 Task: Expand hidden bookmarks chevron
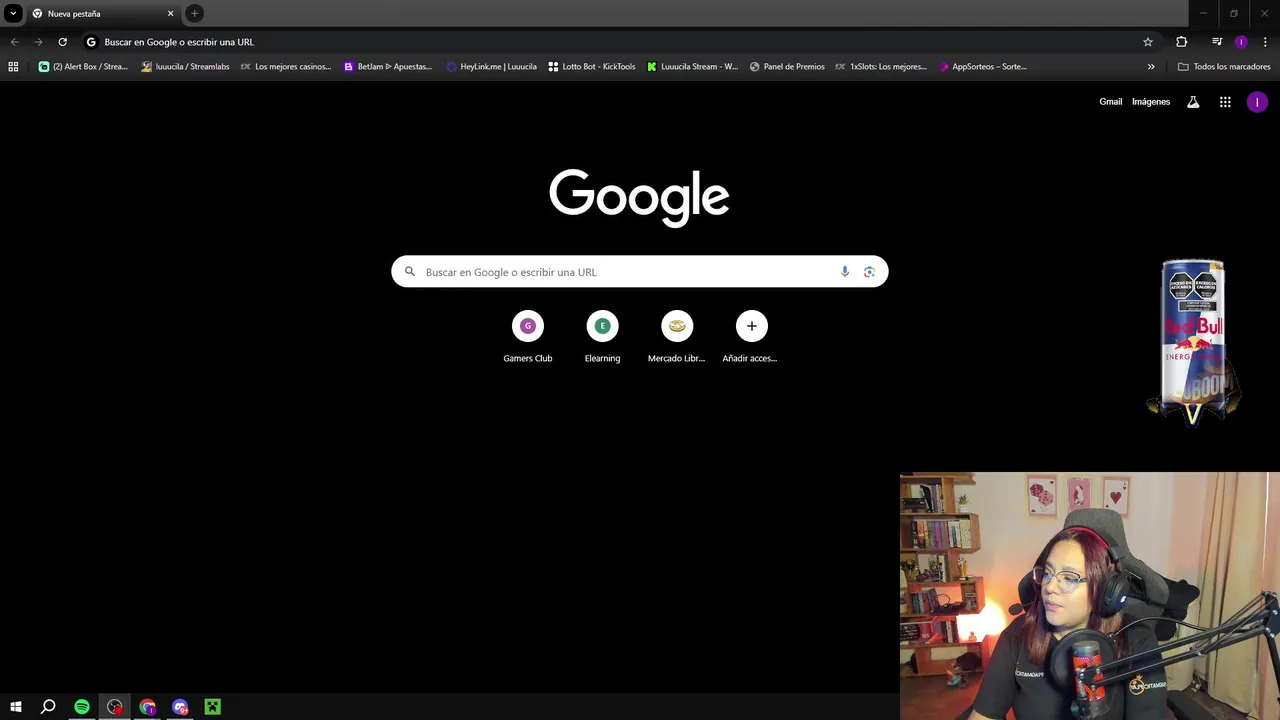click(1151, 67)
